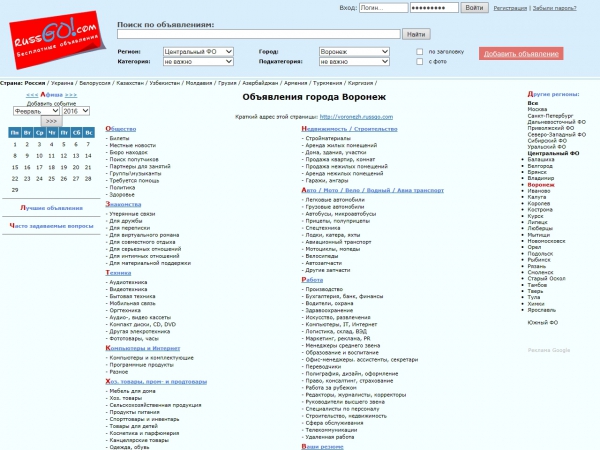Open the Регистрация link
600x450 pixels.
tap(510, 8)
